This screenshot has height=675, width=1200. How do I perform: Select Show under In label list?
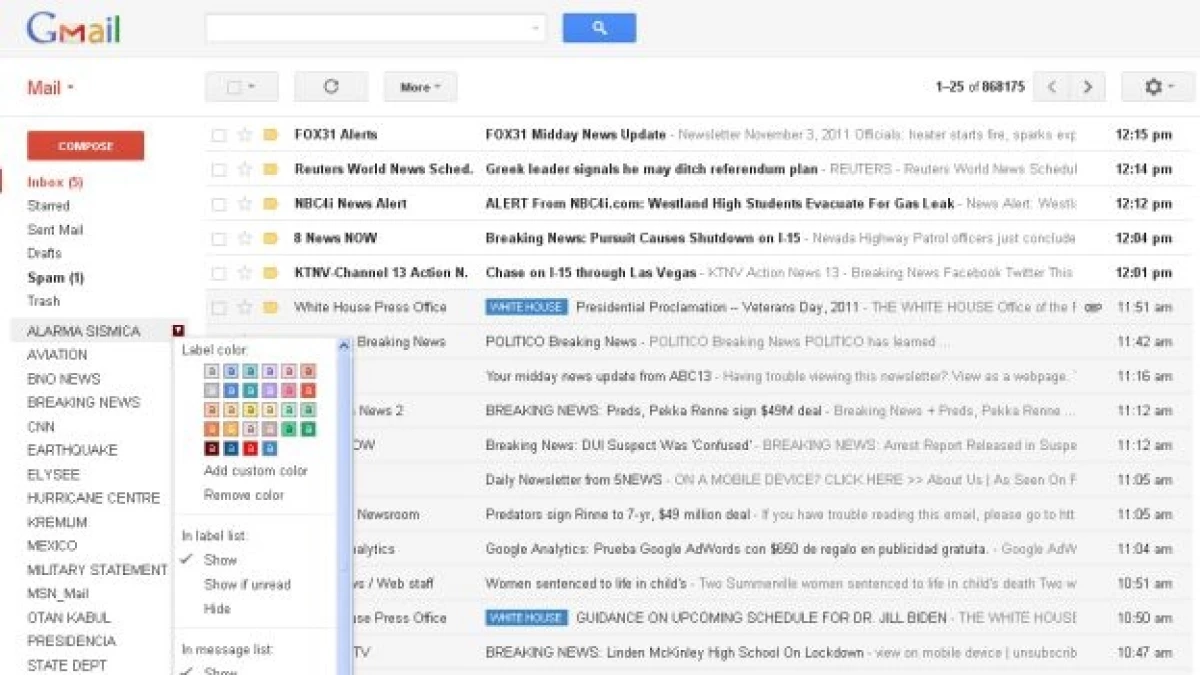pyautogui.click(x=221, y=560)
